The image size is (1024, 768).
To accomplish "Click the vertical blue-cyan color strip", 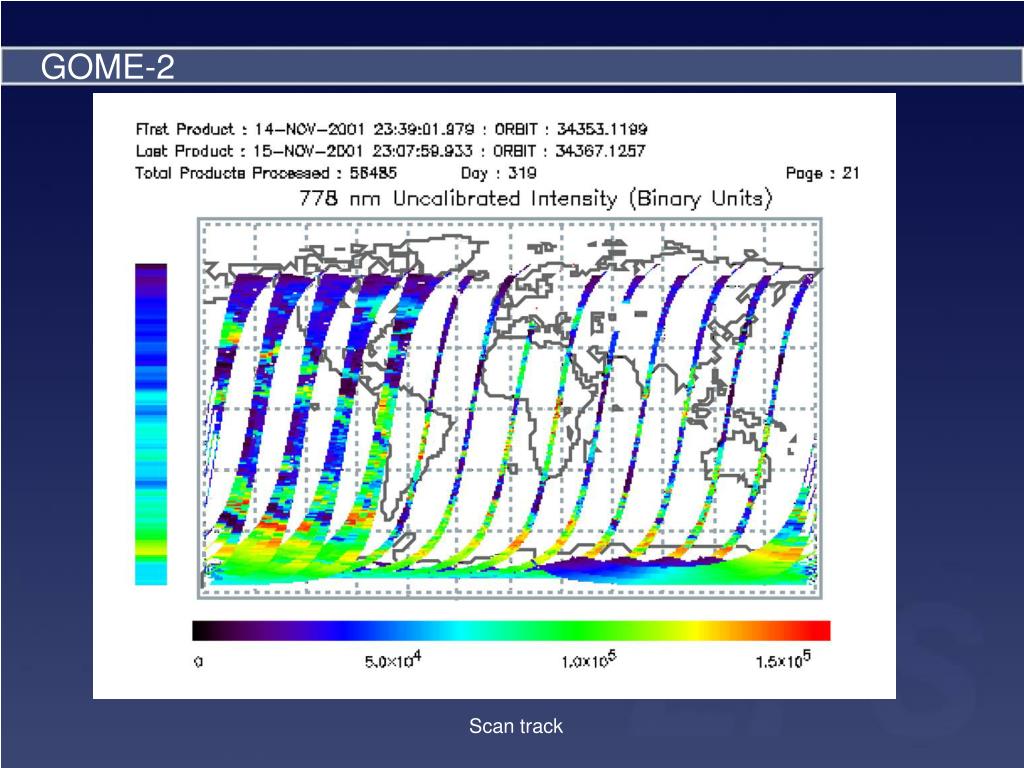I will 151,424.
